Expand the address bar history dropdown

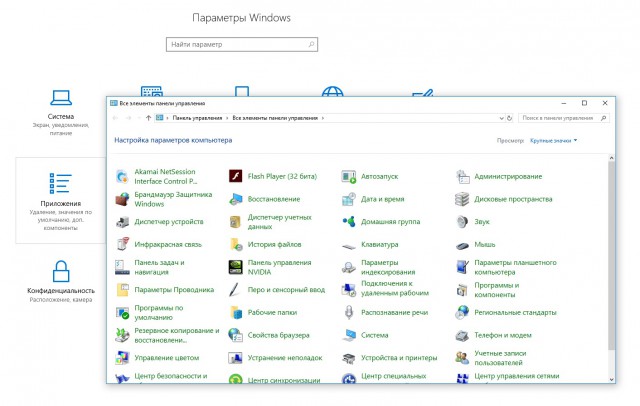[x=501, y=118]
